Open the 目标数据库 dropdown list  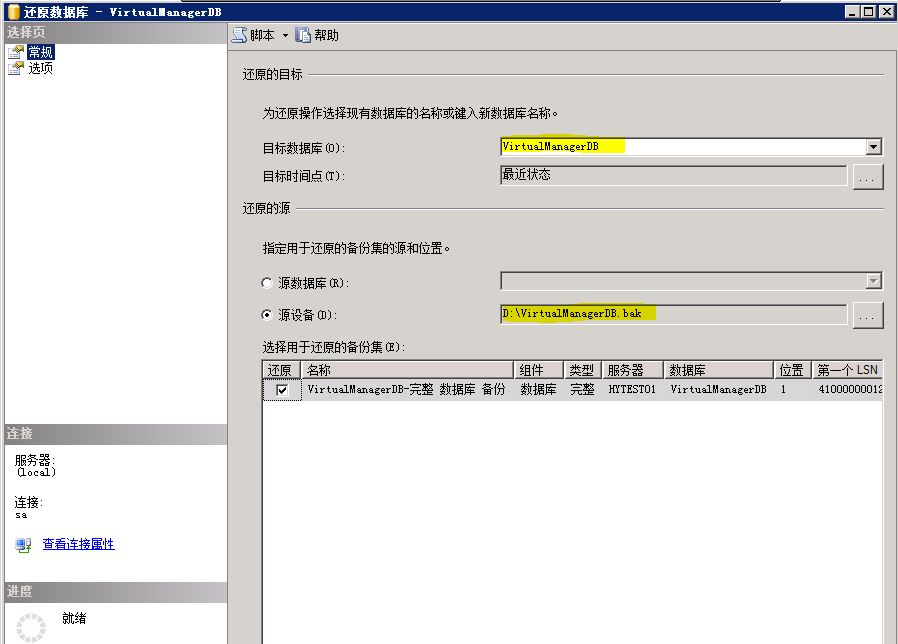(x=873, y=147)
